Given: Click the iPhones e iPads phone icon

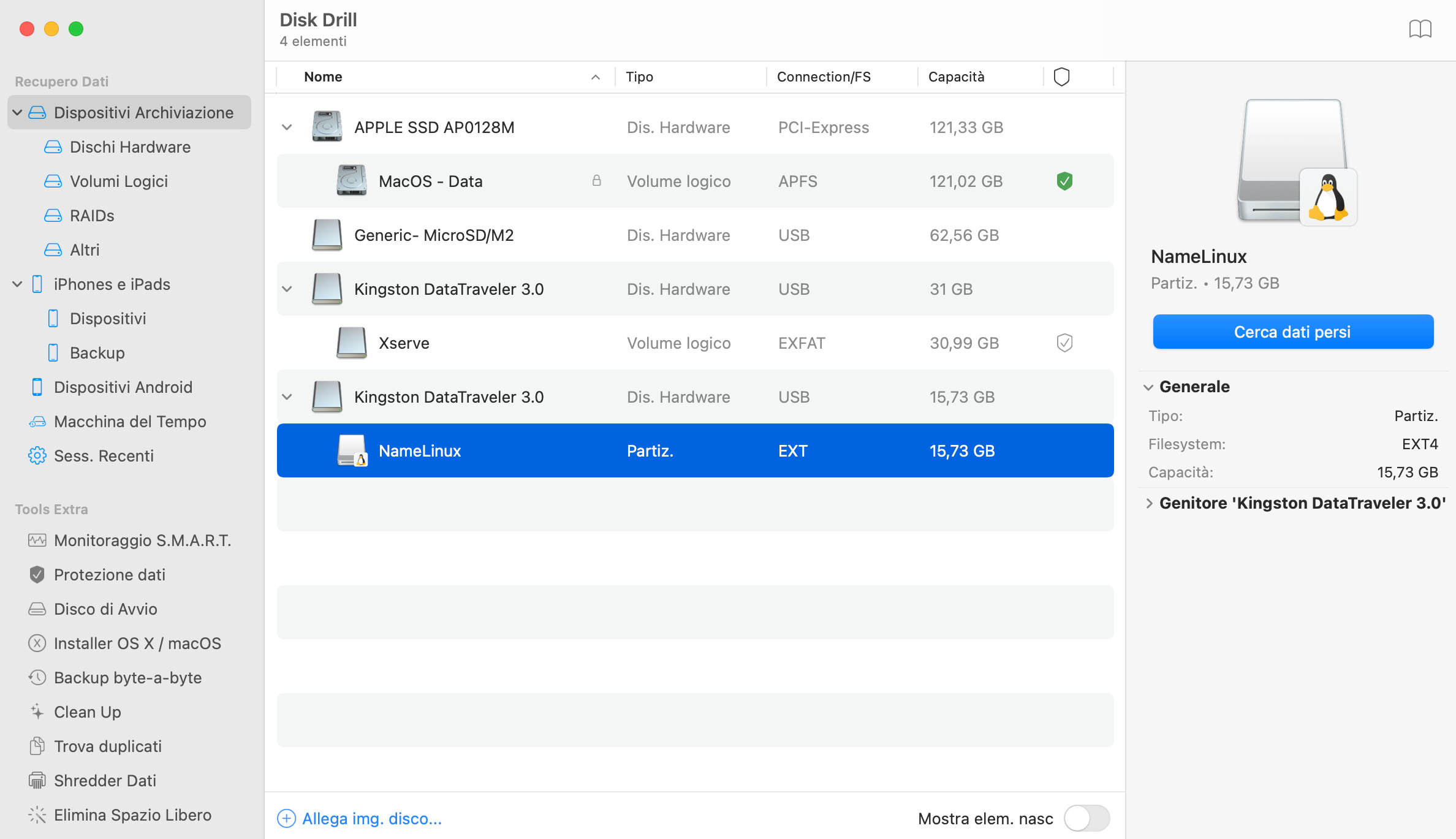Looking at the screenshot, I should 37,284.
